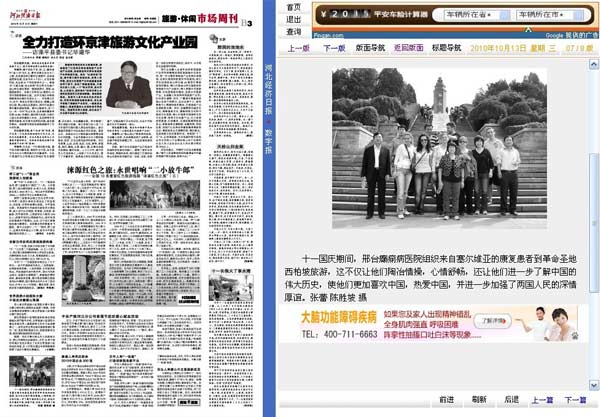600x417 pixels.
Task: Click the page marker B3
Action: tap(247, 23)
